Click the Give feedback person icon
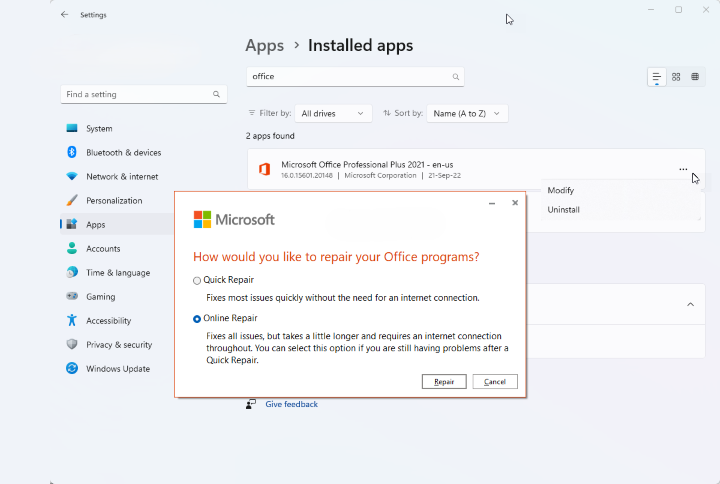This screenshot has width=720, height=484. point(251,404)
